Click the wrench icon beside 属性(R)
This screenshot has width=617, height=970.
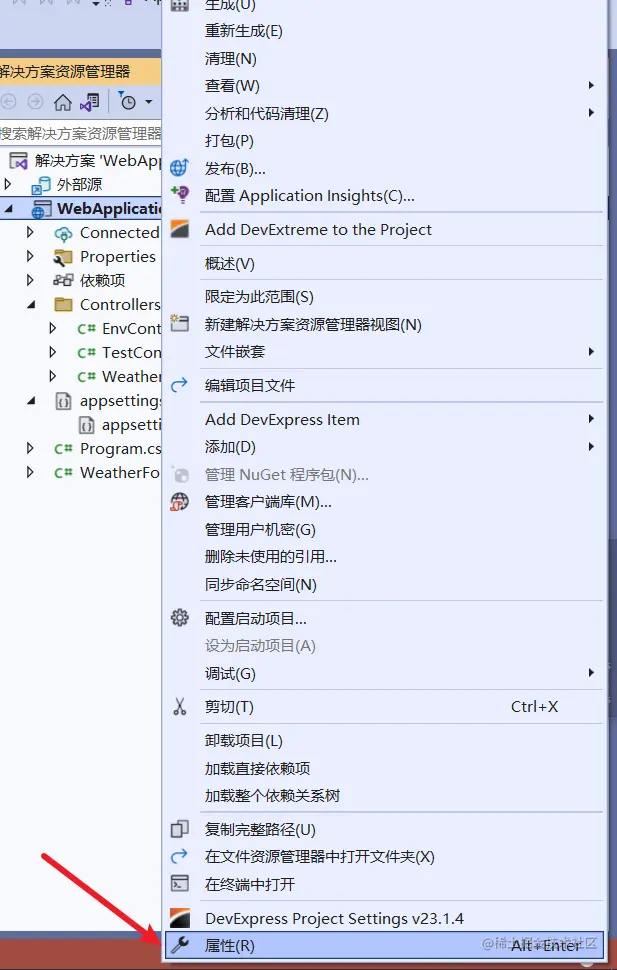tap(180, 945)
